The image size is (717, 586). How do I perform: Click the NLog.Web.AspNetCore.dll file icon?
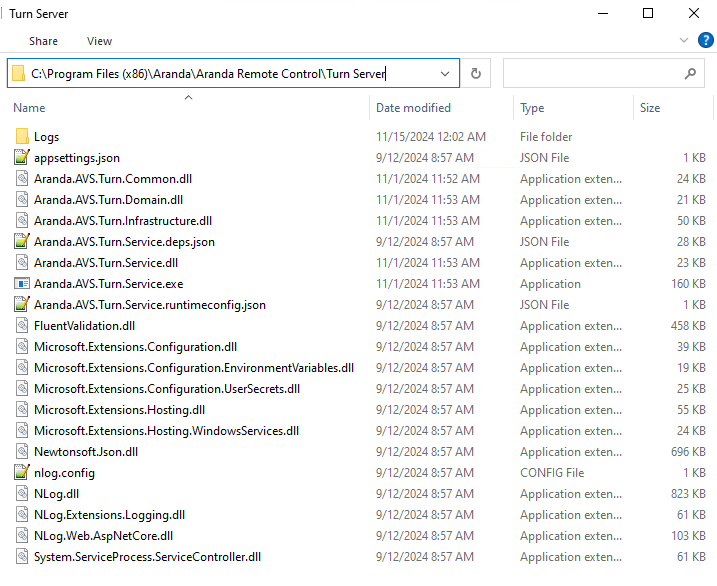click(x=21, y=536)
